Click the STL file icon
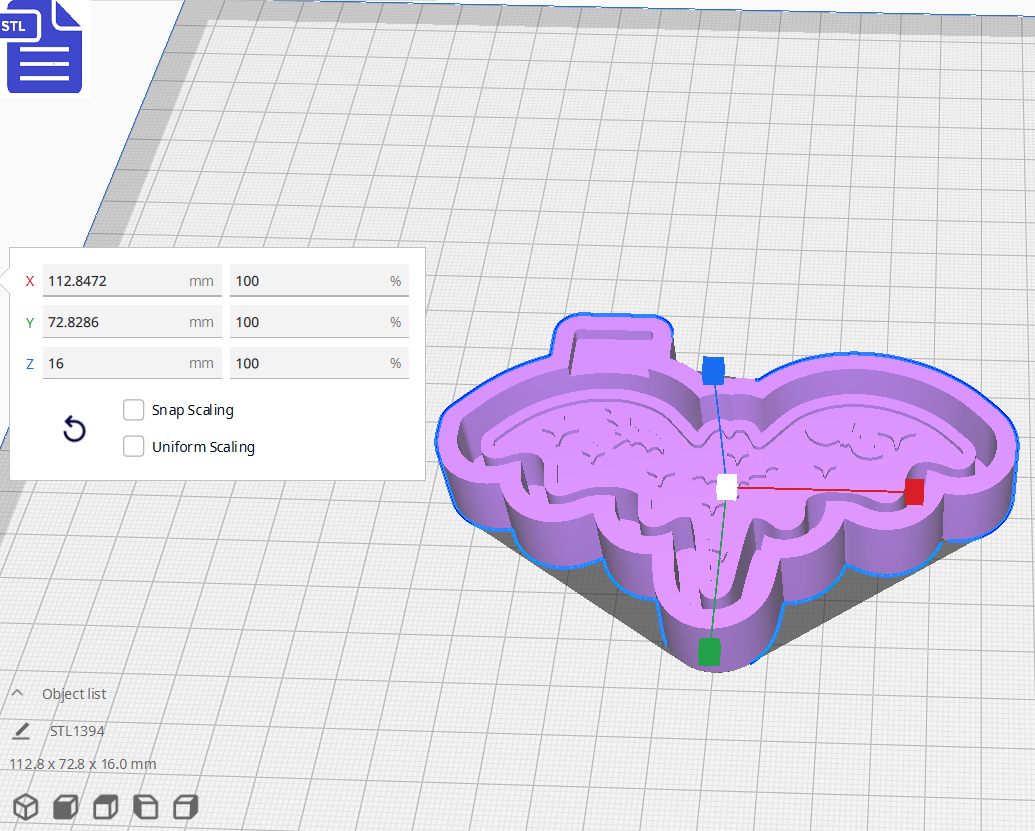This screenshot has width=1035, height=831. (x=44, y=47)
